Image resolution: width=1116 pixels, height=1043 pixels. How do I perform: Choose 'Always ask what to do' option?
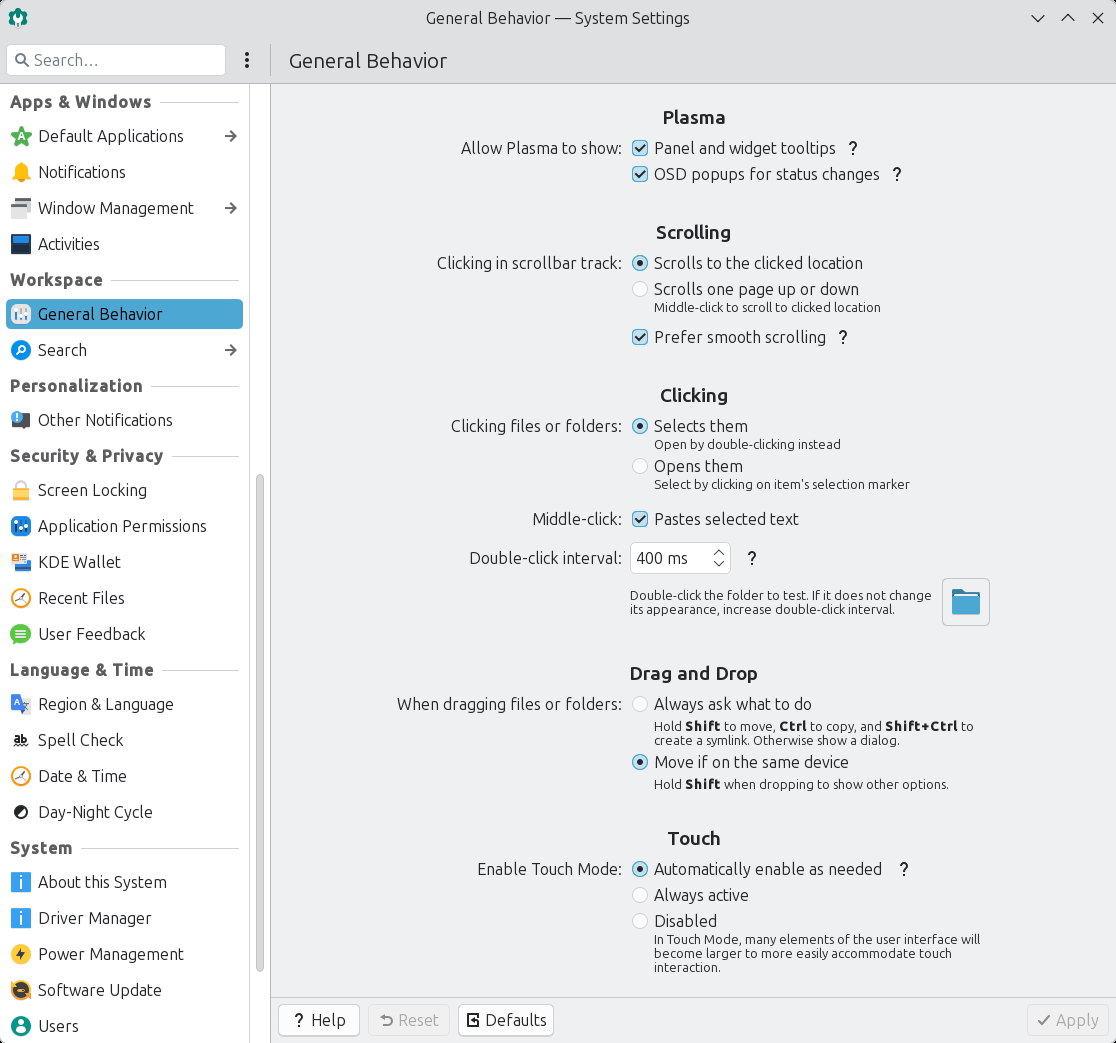tap(640, 704)
